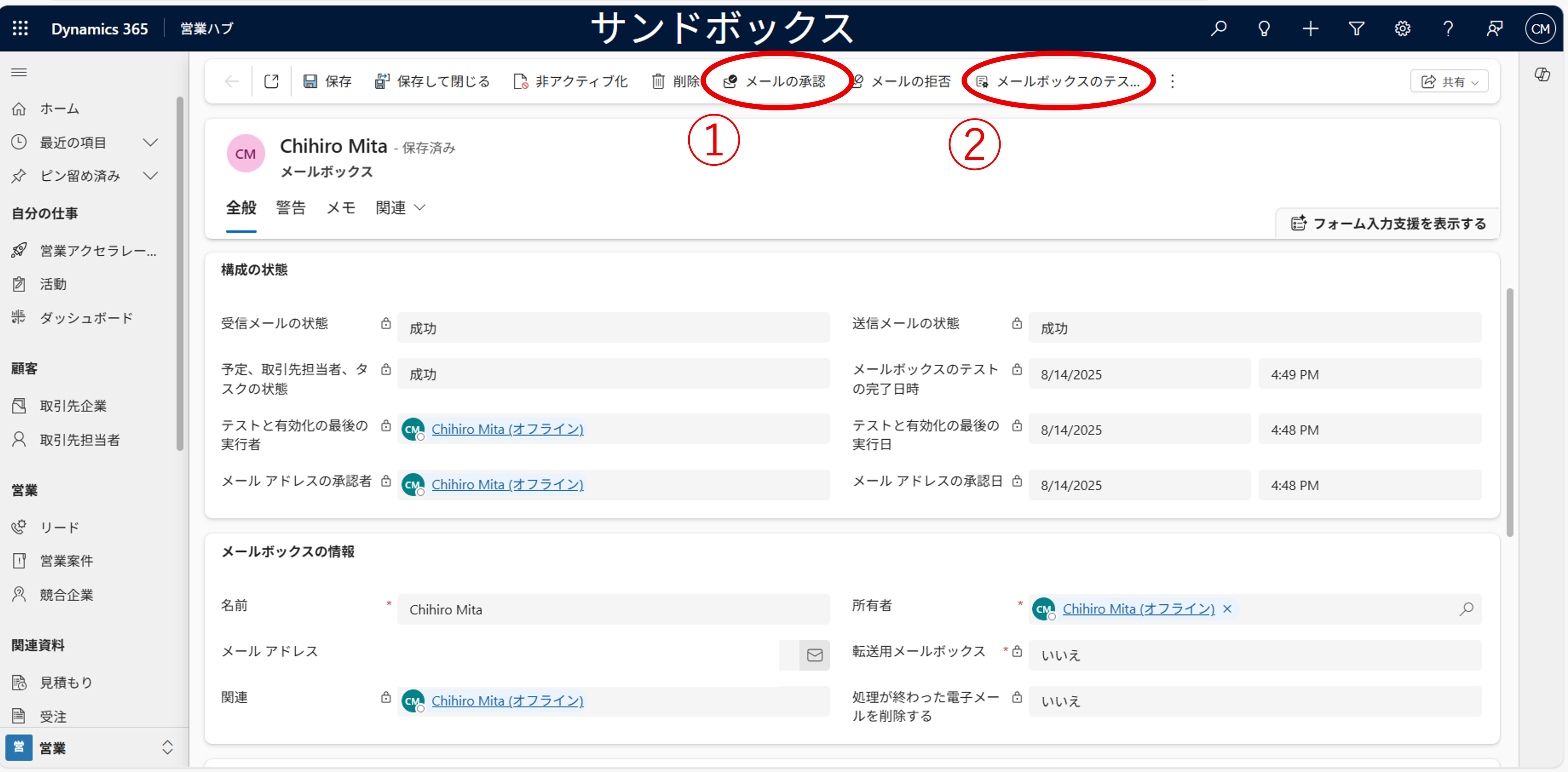Click lookup search icon in 所有者 field

coord(1466,609)
